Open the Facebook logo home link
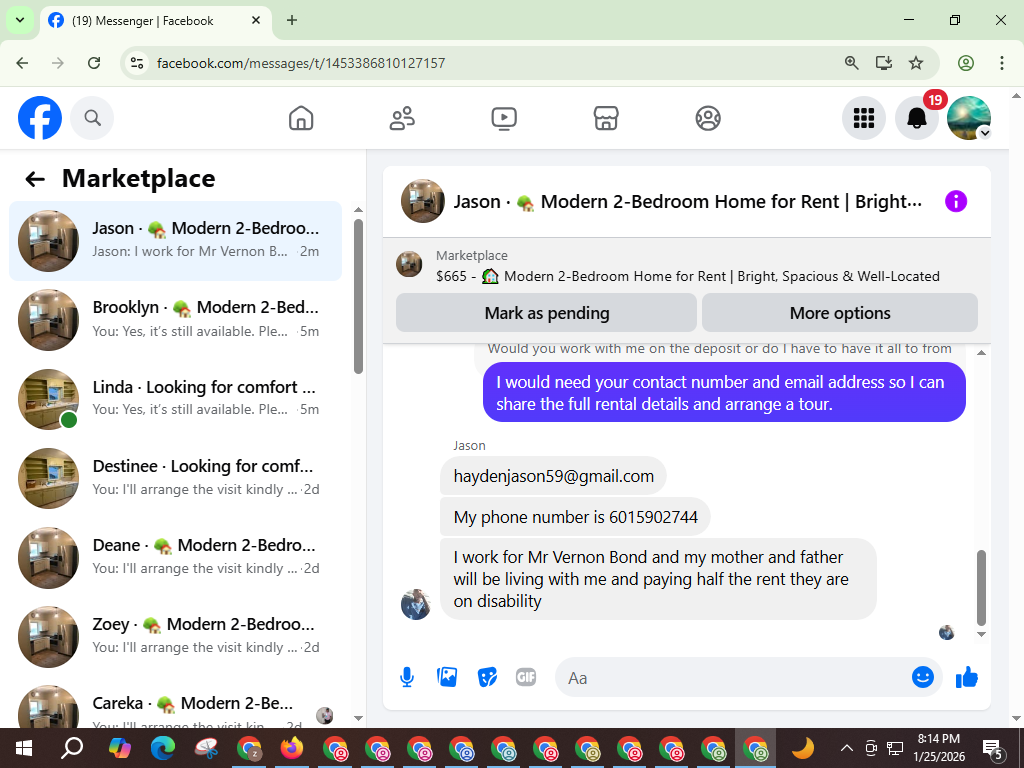This screenshot has width=1024, height=768. click(40, 118)
